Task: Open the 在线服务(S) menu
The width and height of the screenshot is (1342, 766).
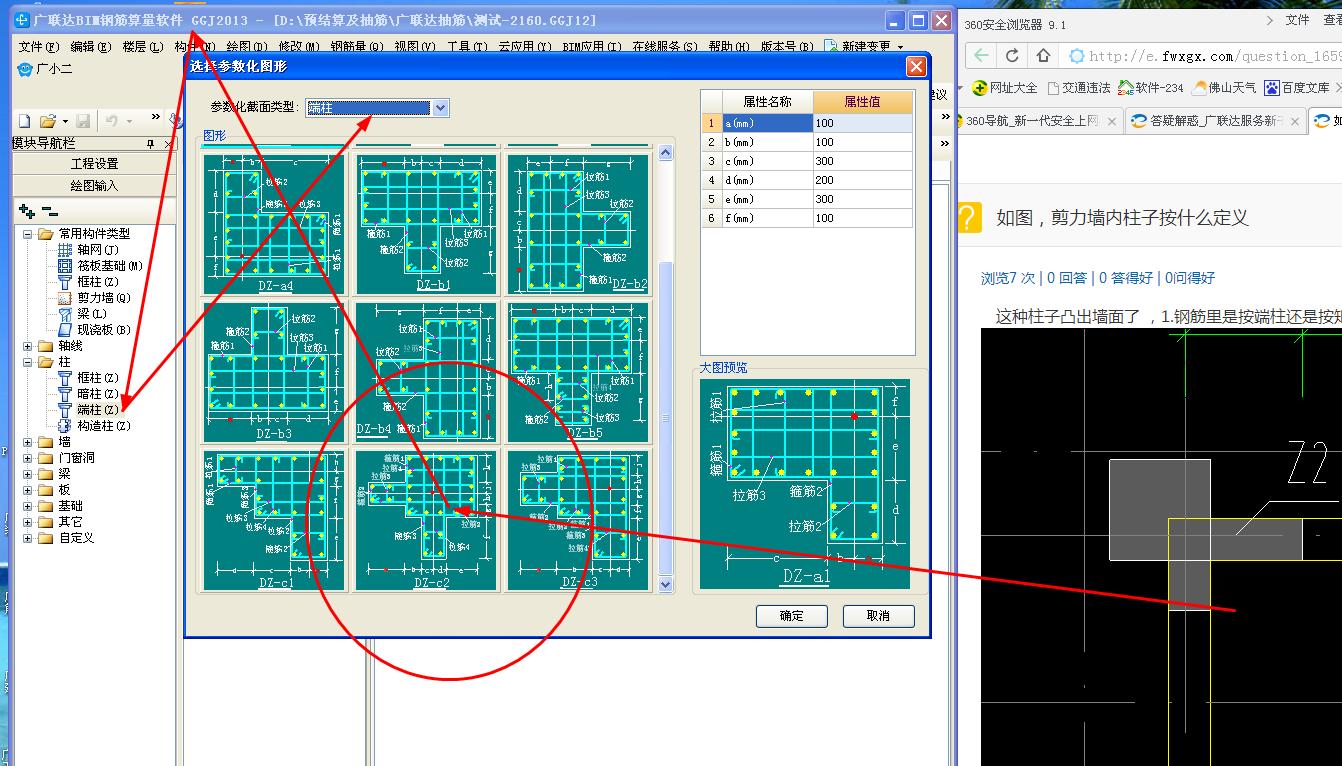Action: click(664, 47)
